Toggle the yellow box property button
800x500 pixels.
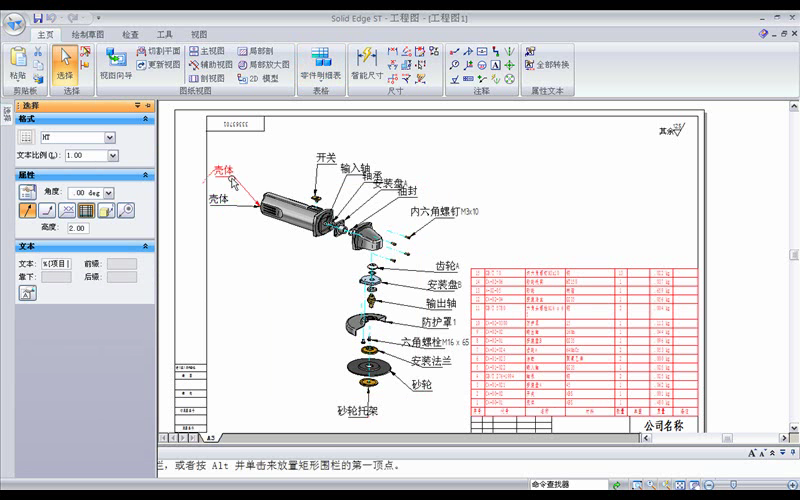point(106,210)
